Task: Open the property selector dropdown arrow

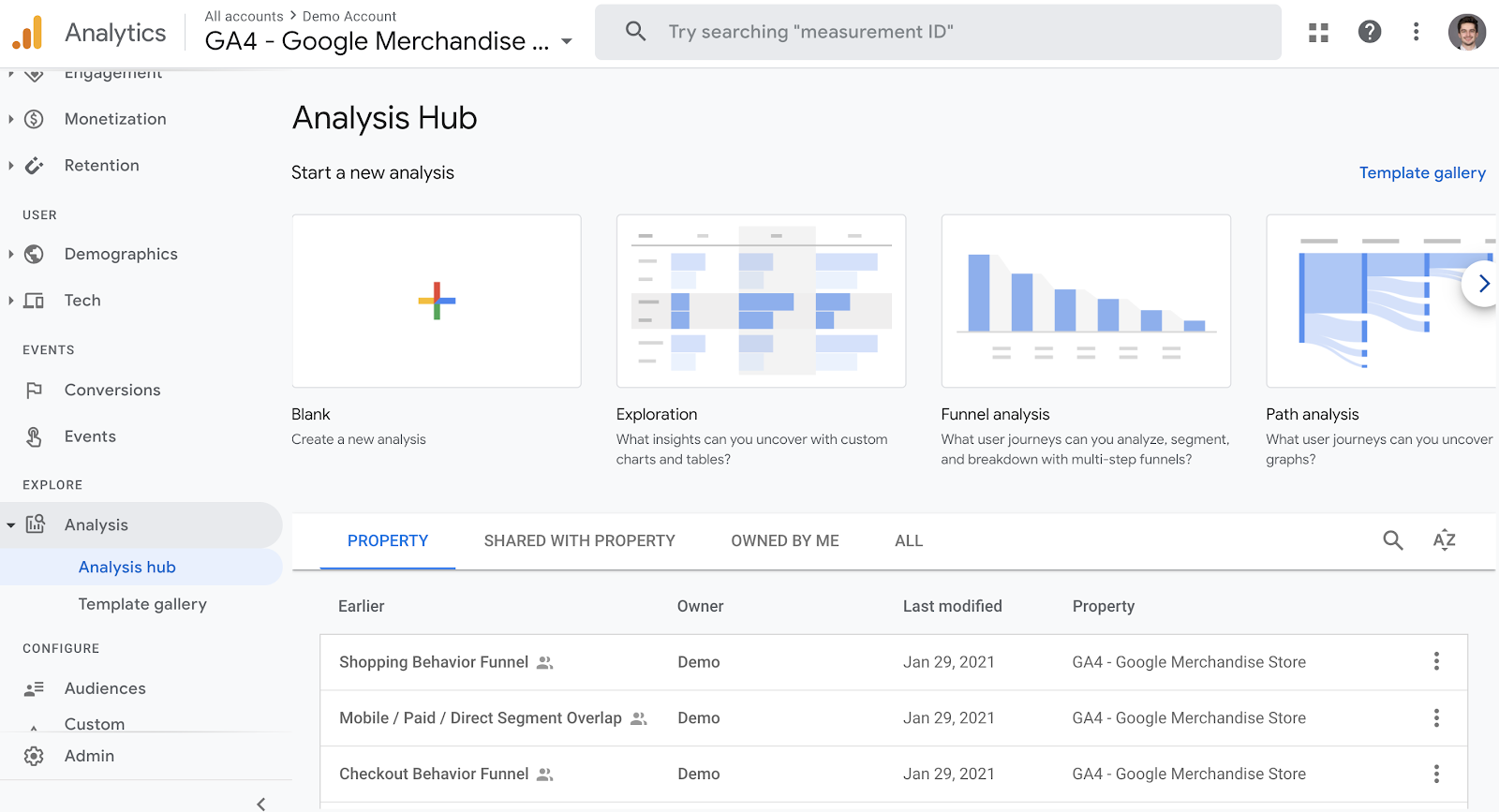Action: click(567, 41)
